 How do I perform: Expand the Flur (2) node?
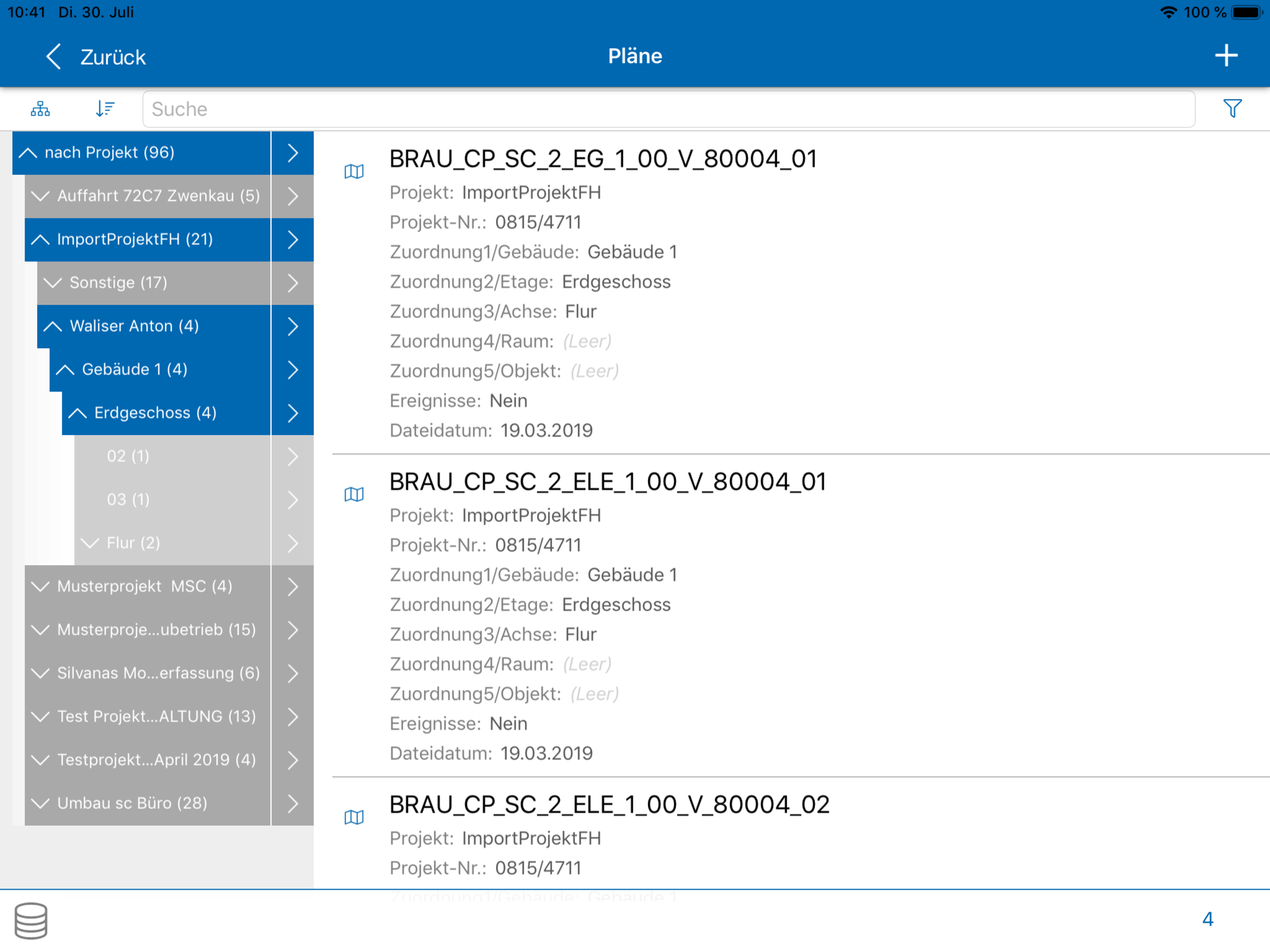tap(90, 543)
